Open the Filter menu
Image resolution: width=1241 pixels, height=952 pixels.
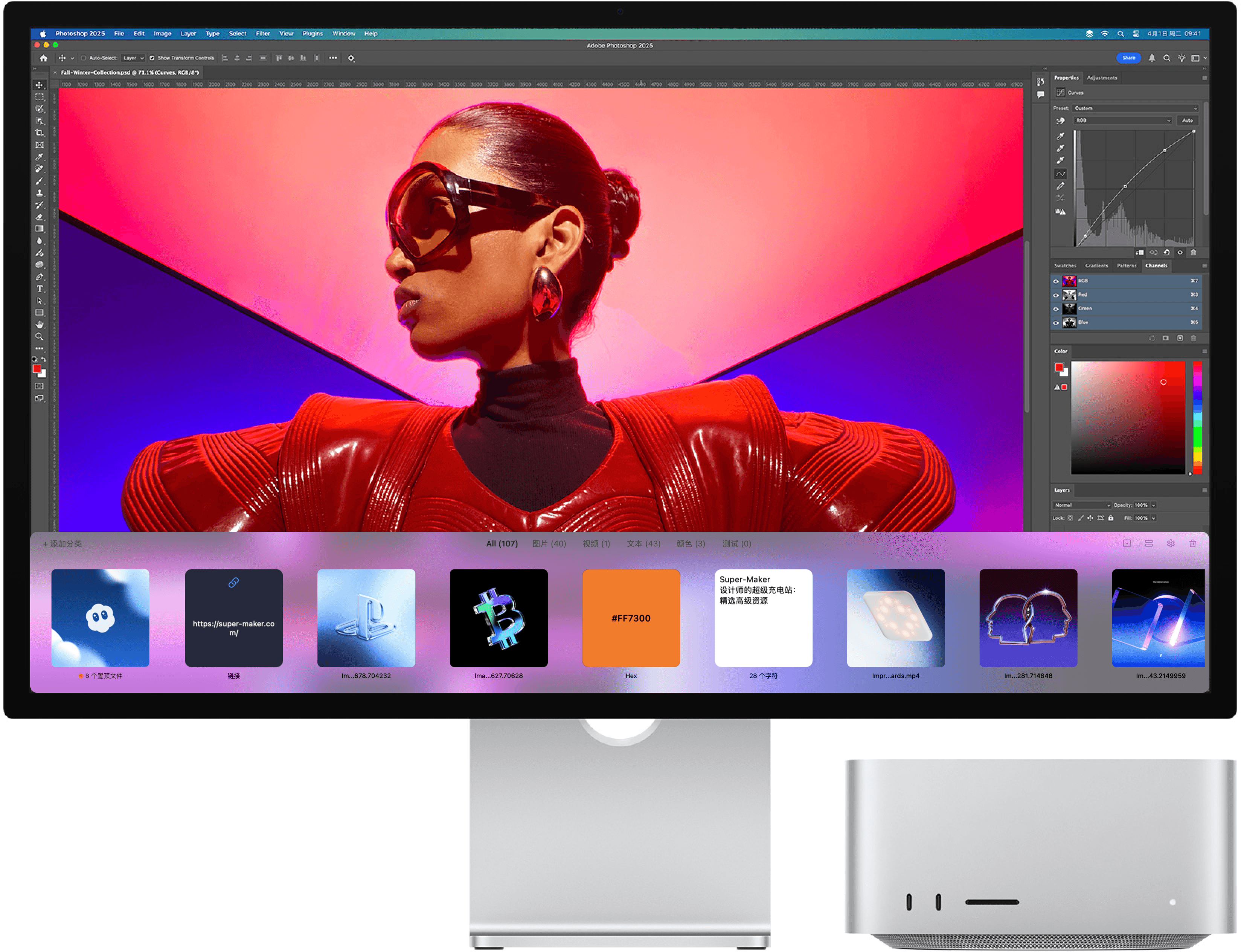263,34
